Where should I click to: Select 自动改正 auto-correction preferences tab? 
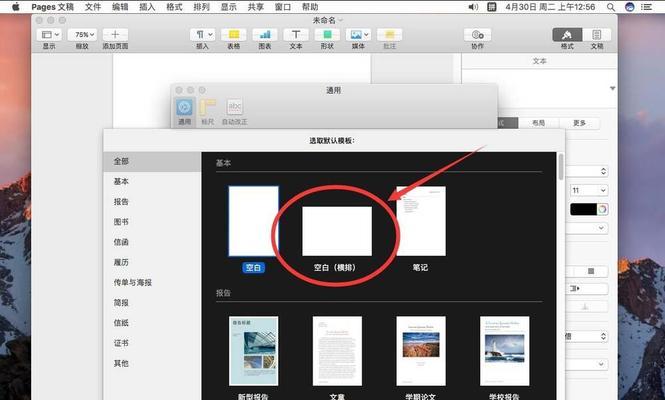pyautogui.click(x=235, y=112)
